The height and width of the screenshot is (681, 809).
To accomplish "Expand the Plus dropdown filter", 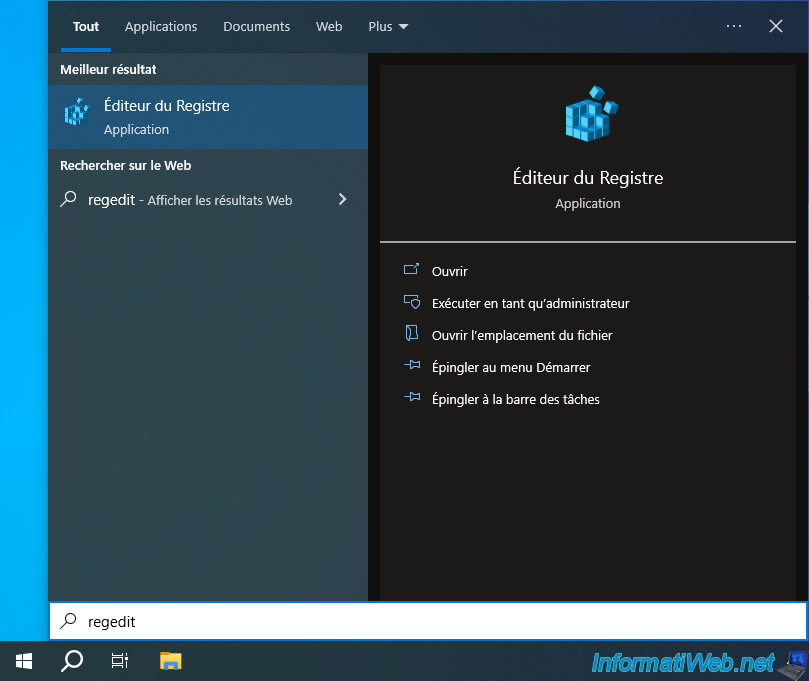I will 388,27.
